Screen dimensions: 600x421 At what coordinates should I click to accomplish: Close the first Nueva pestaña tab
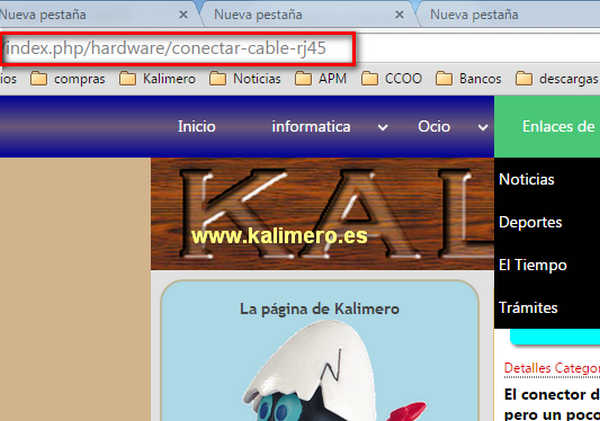click(183, 15)
